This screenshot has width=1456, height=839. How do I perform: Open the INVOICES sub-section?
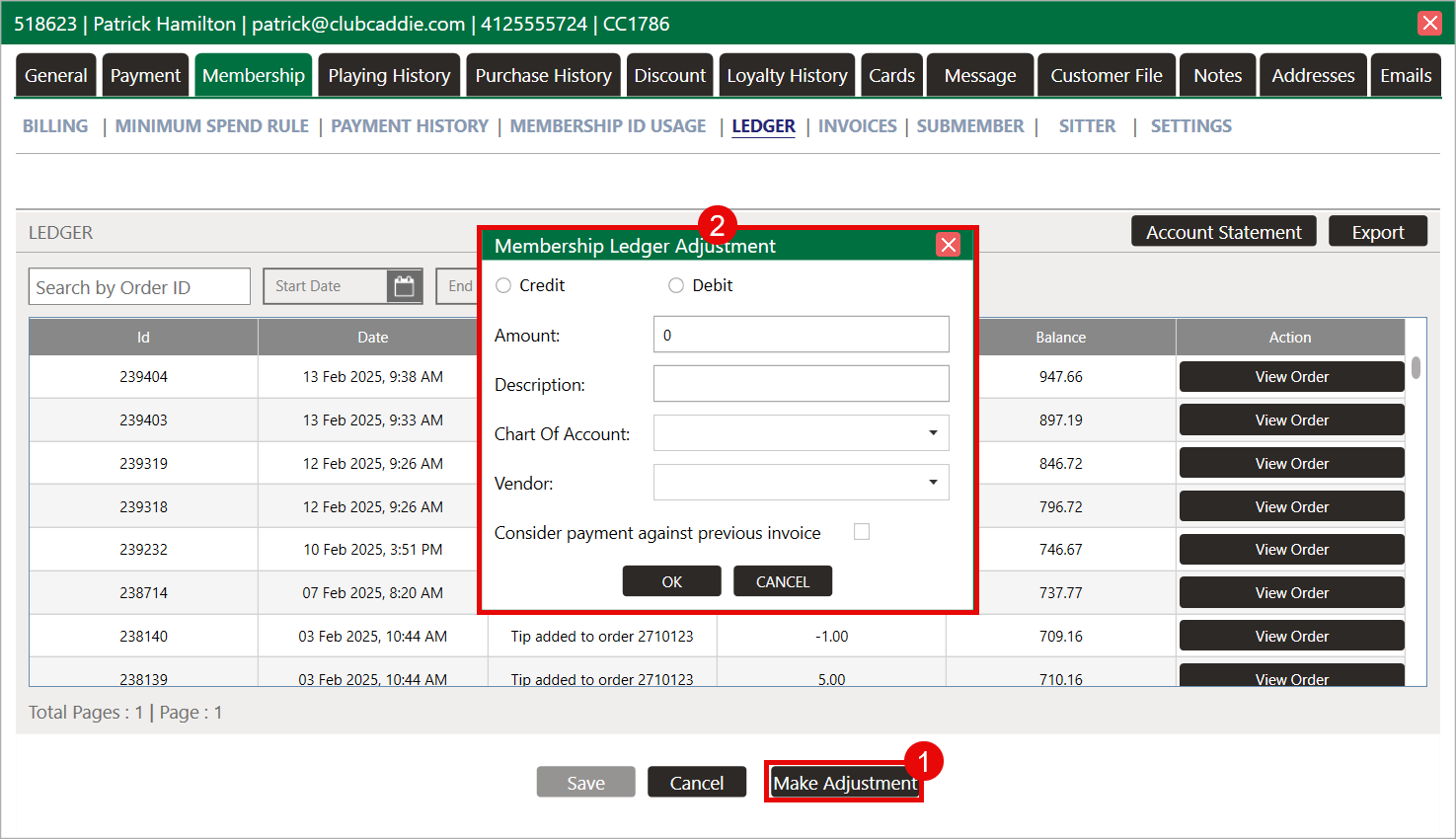(x=857, y=126)
